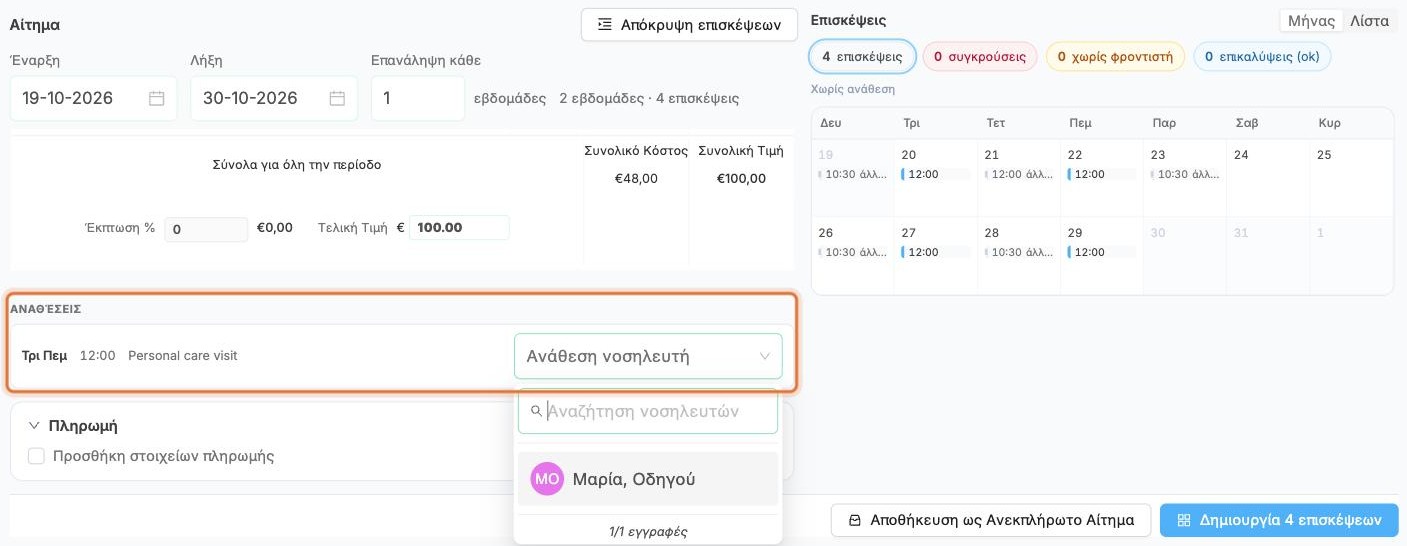Click the Συνολική Τιμή €100,00 value
Viewport: 1407px width, 546px height.
(741, 179)
